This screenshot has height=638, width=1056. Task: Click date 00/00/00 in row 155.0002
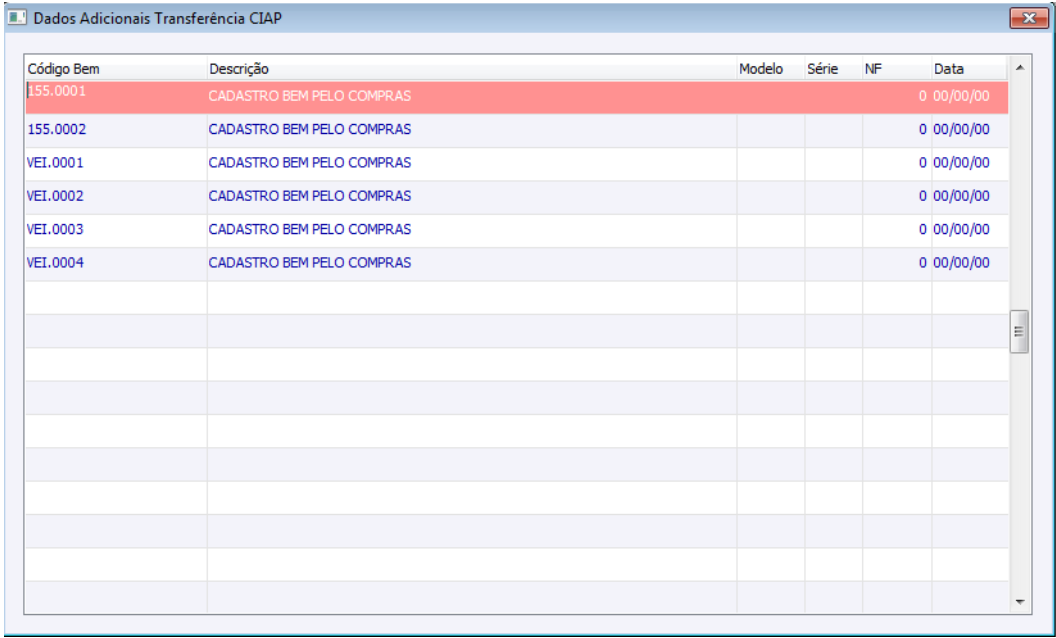tap(961, 129)
